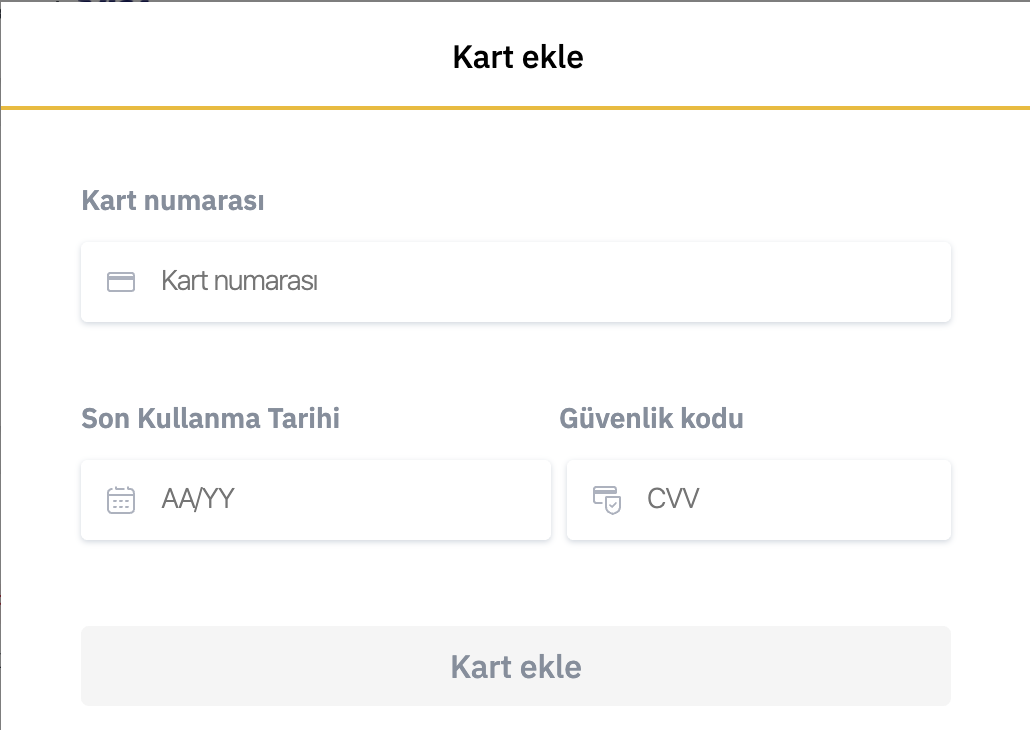
Task: Click the Kart numarası label above the field
Action: 172,201
